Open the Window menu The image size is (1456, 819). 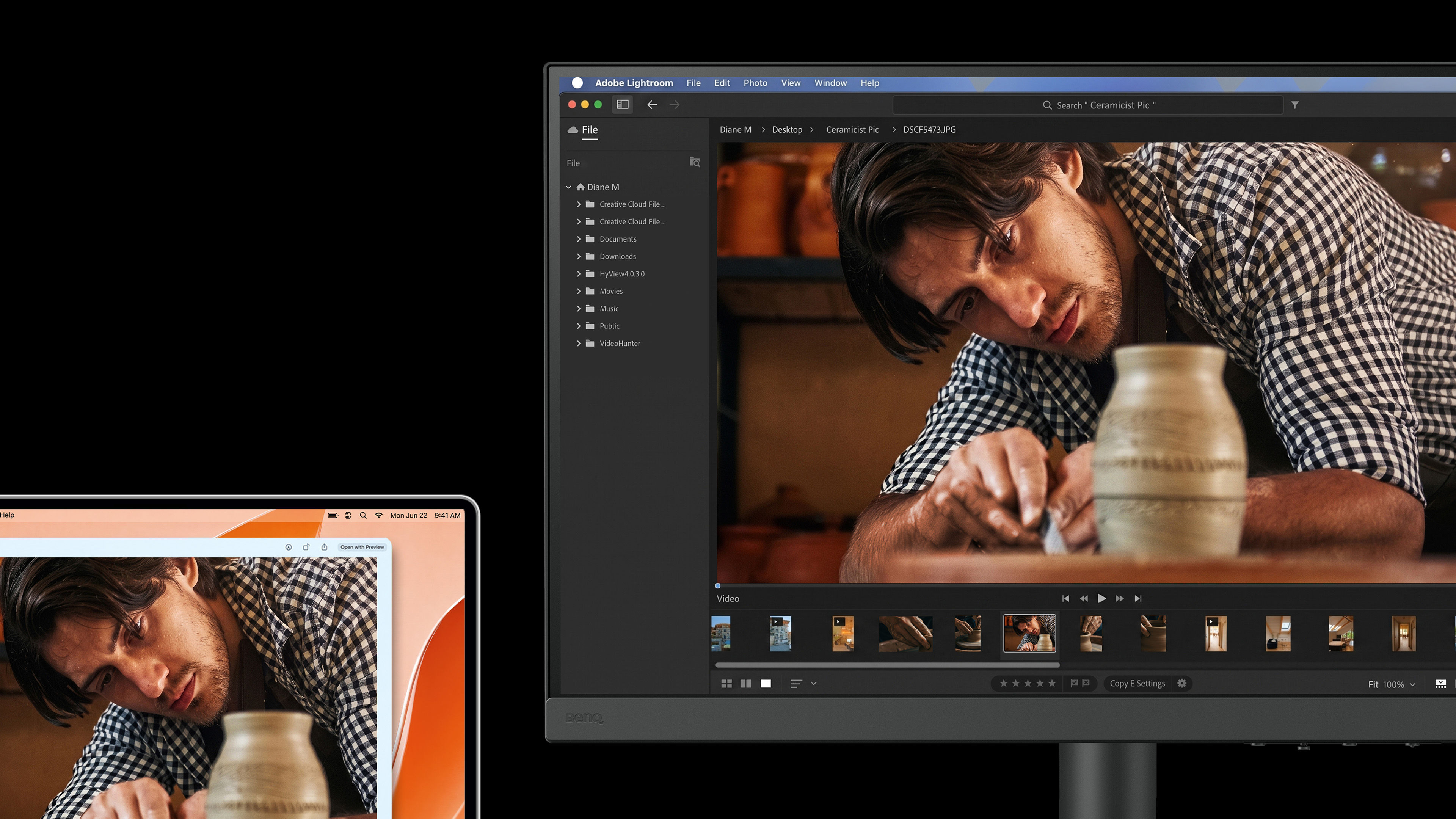(830, 83)
